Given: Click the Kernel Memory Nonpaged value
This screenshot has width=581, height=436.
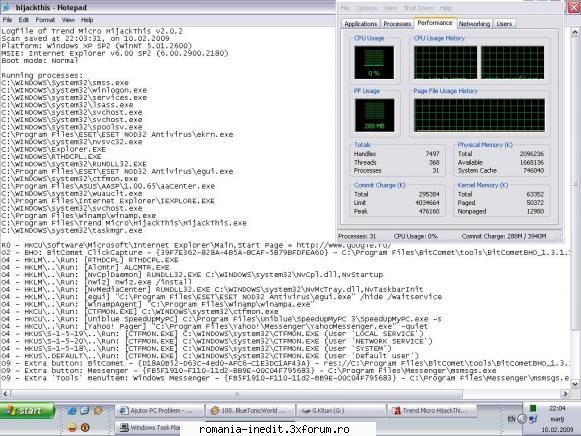Looking at the screenshot, I should pos(535,212).
